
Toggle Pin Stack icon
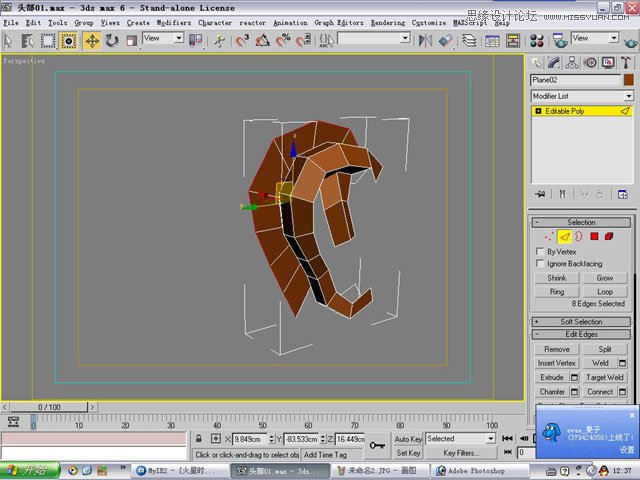540,194
